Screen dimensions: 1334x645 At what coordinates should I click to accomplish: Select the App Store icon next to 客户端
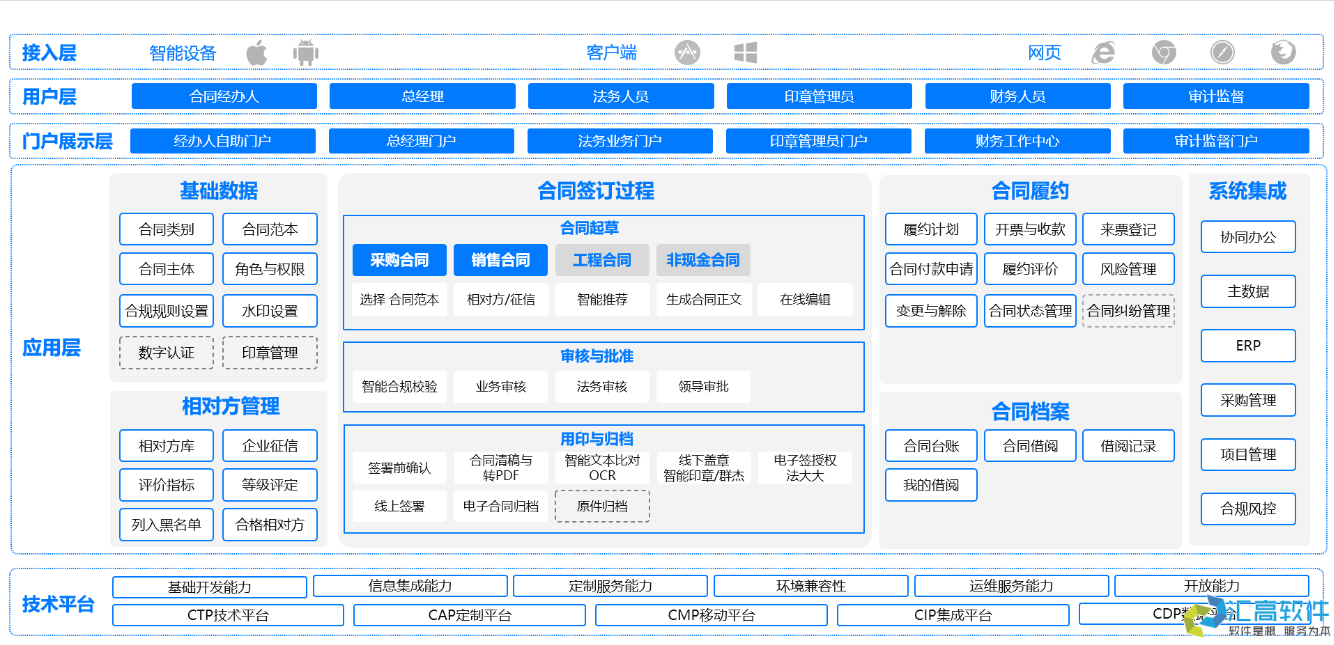(x=687, y=51)
